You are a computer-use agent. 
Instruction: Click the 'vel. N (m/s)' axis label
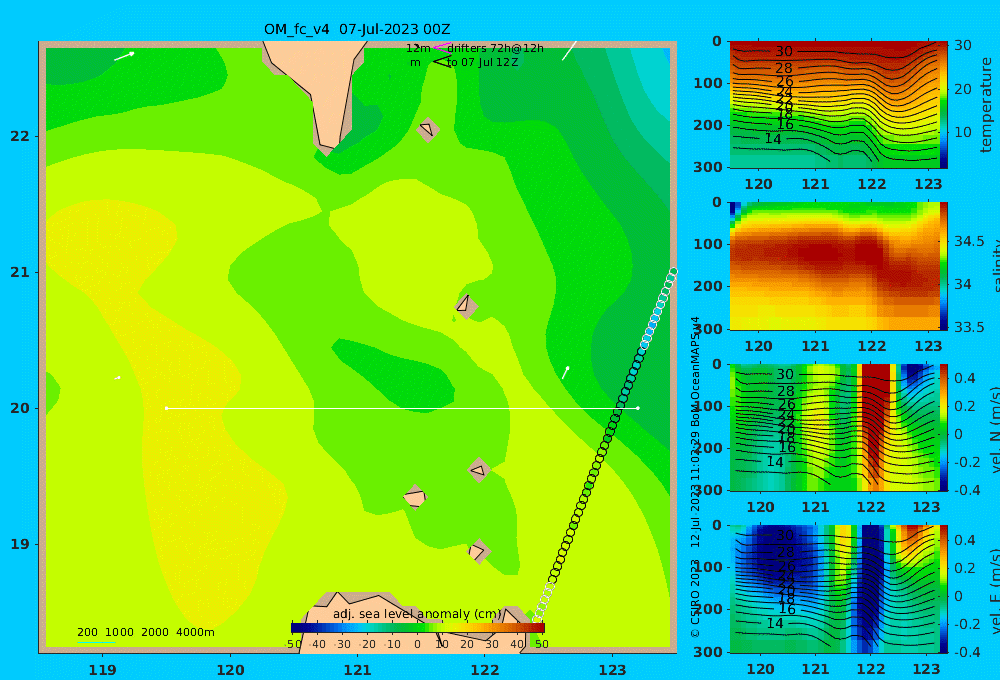[994, 429]
